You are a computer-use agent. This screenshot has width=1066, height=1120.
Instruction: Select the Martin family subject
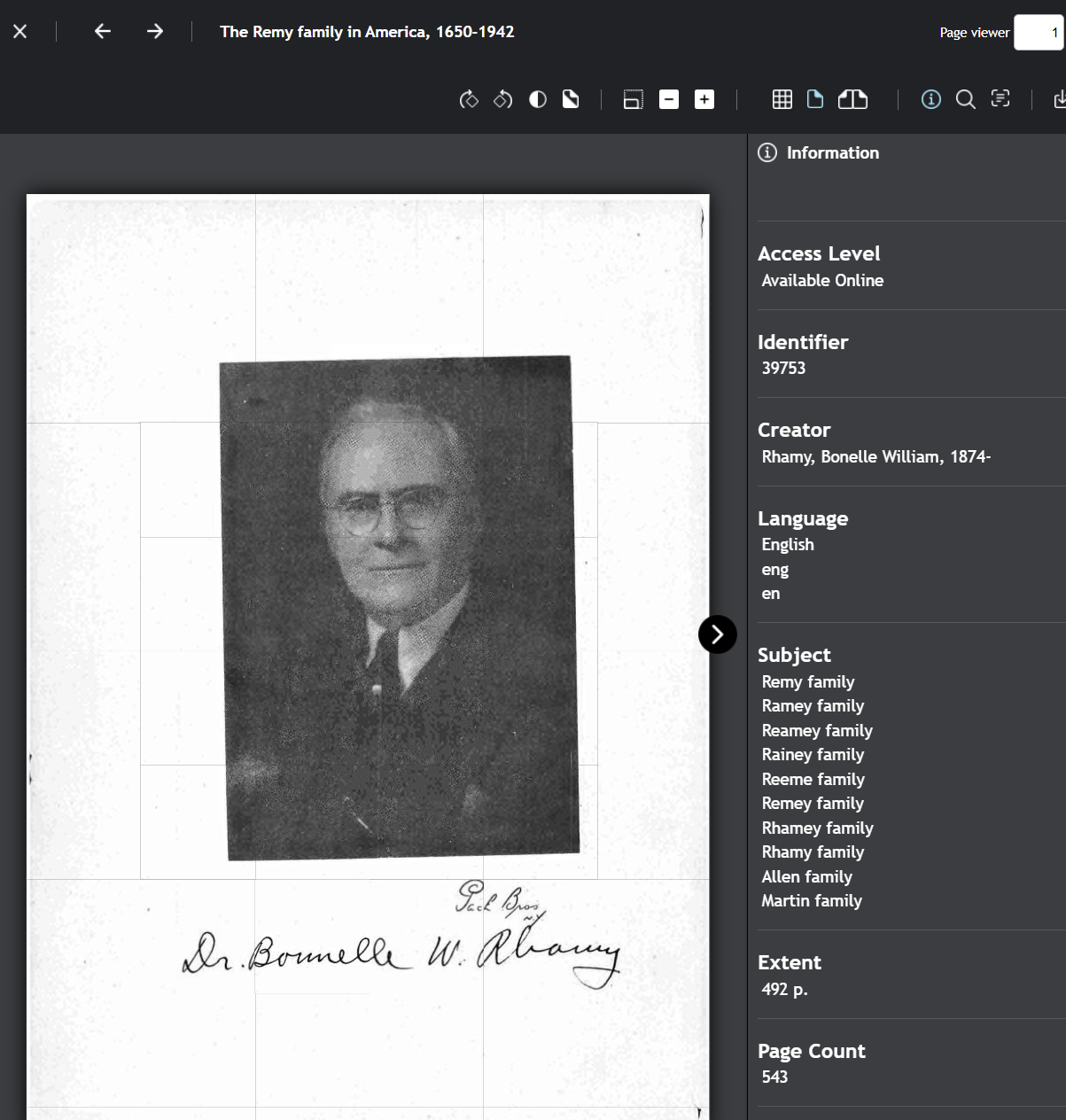(812, 901)
